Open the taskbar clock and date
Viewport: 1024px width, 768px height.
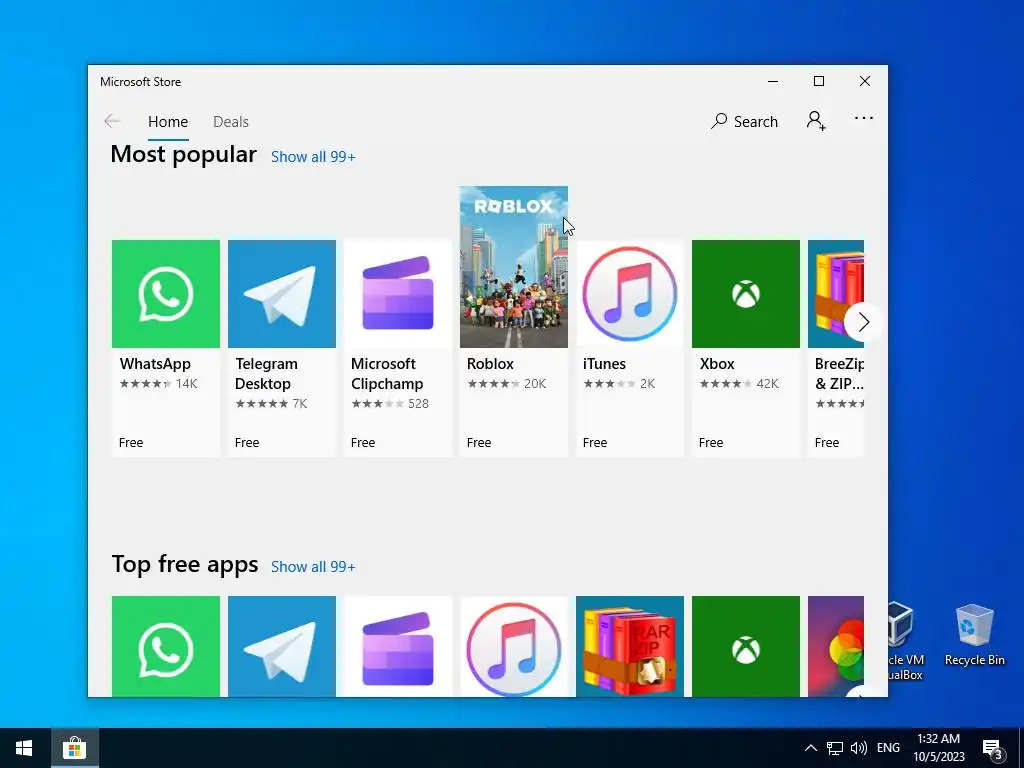pyautogui.click(x=938, y=748)
